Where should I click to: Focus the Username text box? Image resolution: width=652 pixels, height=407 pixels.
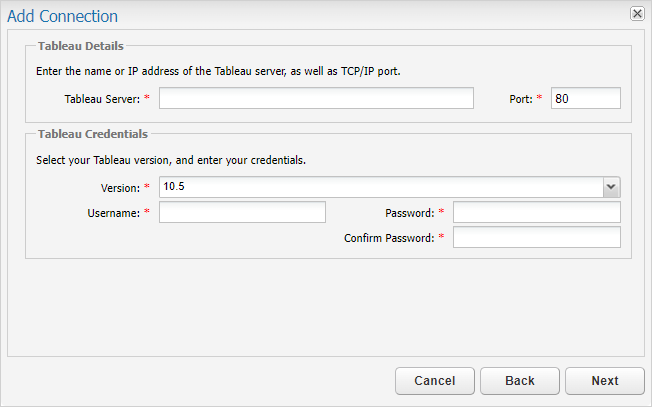242,212
